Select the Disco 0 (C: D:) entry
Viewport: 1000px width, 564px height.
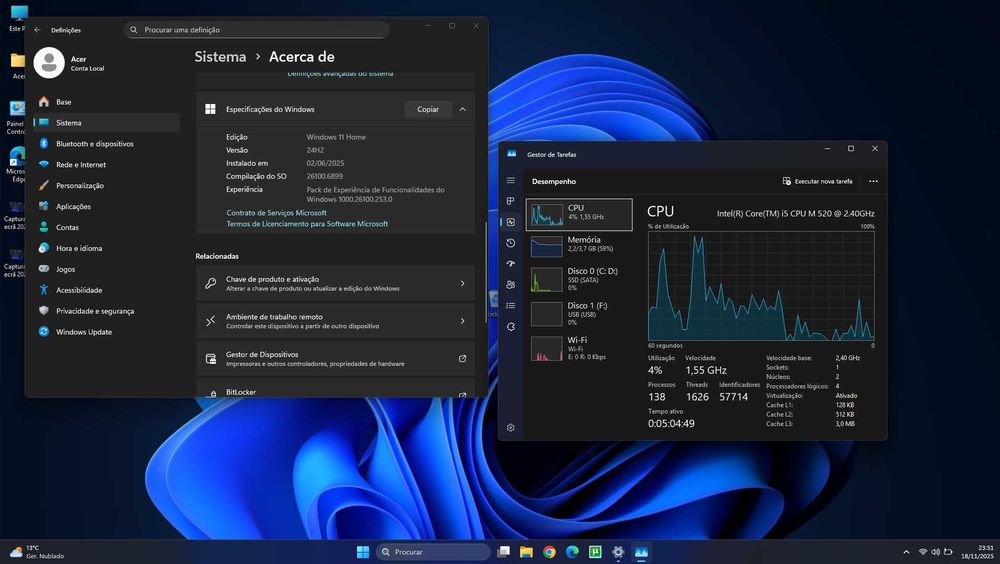579,279
